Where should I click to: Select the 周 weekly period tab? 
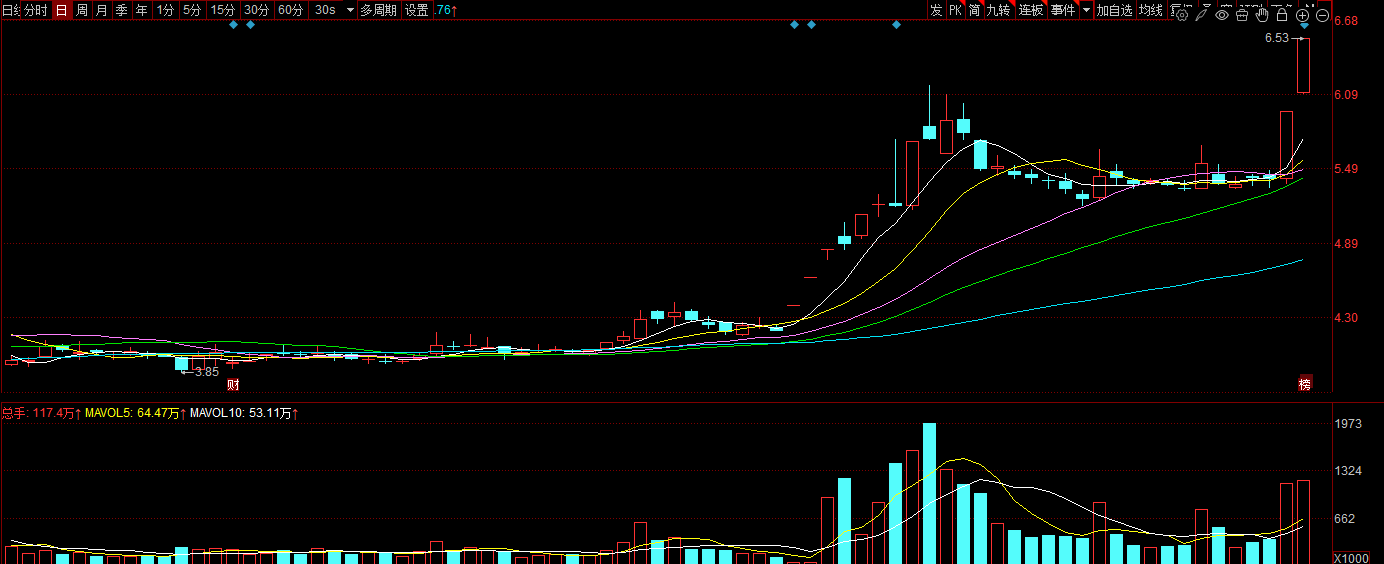tap(82, 10)
